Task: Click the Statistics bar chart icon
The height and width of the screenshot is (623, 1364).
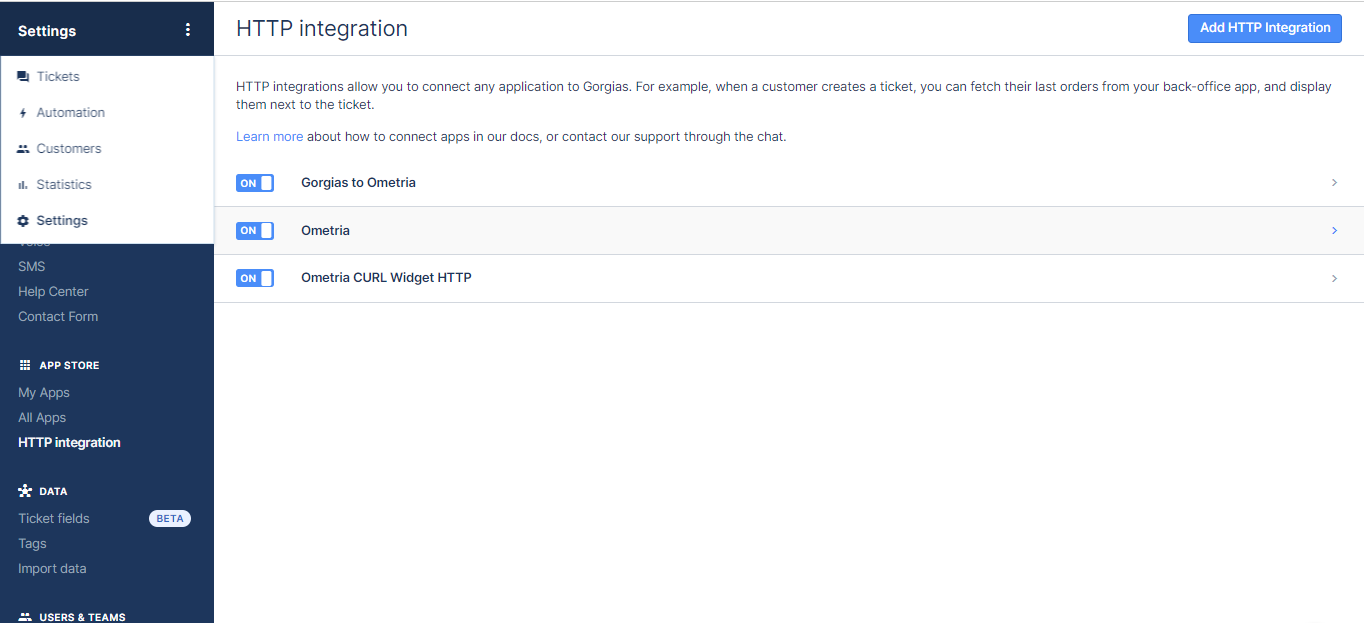Action: (22, 184)
